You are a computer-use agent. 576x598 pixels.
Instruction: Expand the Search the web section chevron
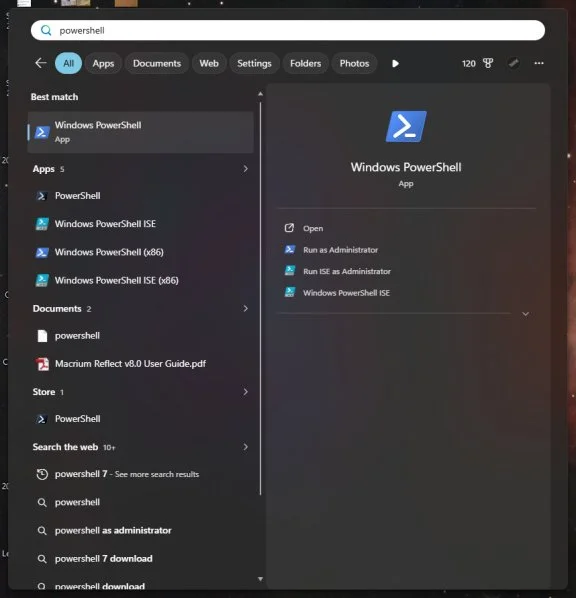pyautogui.click(x=246, y=447)
